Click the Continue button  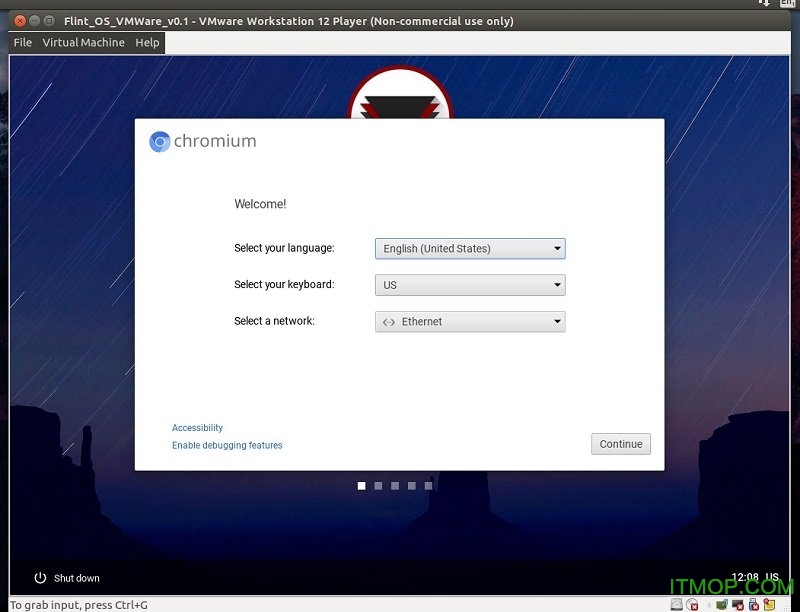(620, 444)
